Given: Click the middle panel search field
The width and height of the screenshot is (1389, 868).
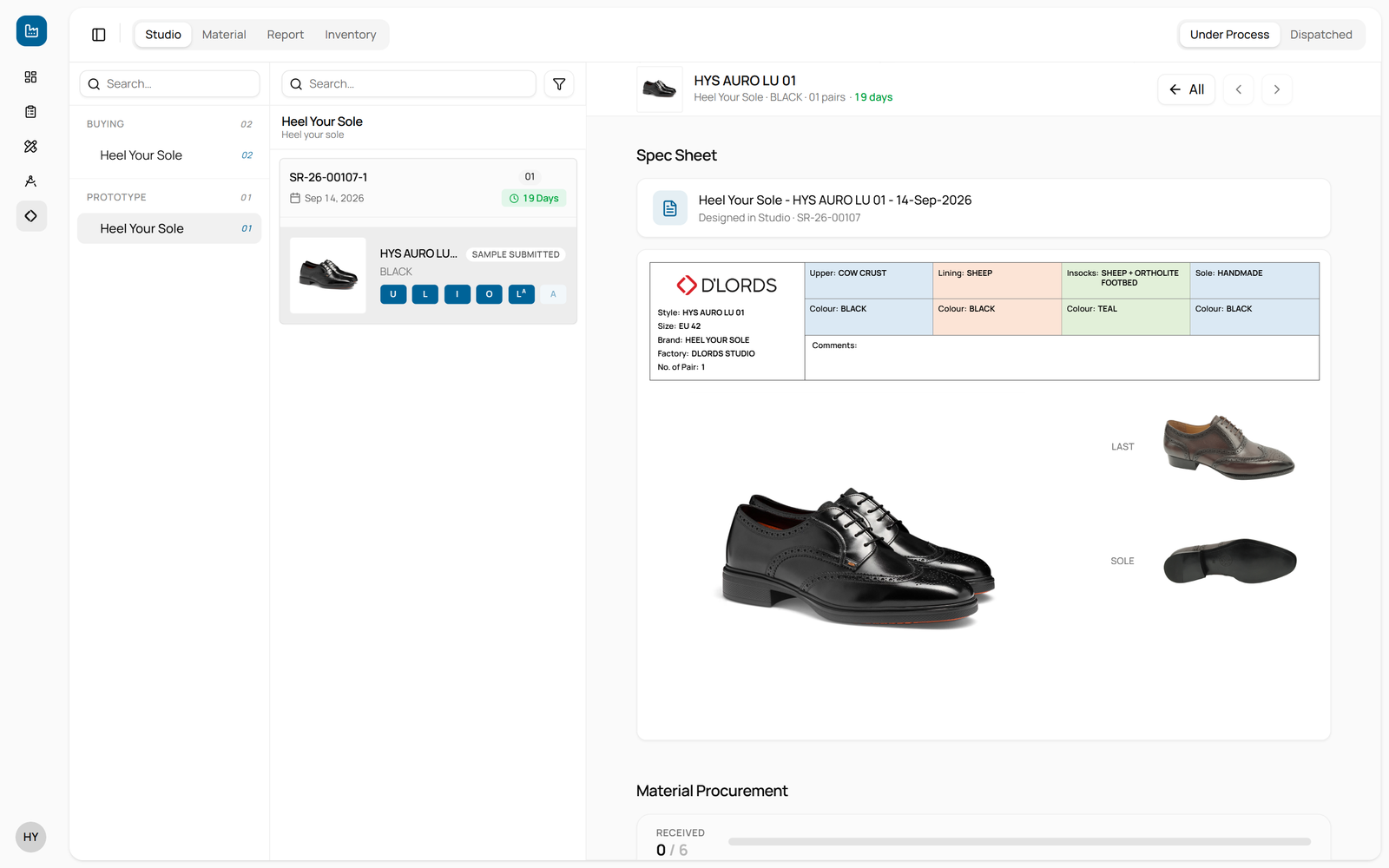Looking at the screenshot, I should (409, 84).
